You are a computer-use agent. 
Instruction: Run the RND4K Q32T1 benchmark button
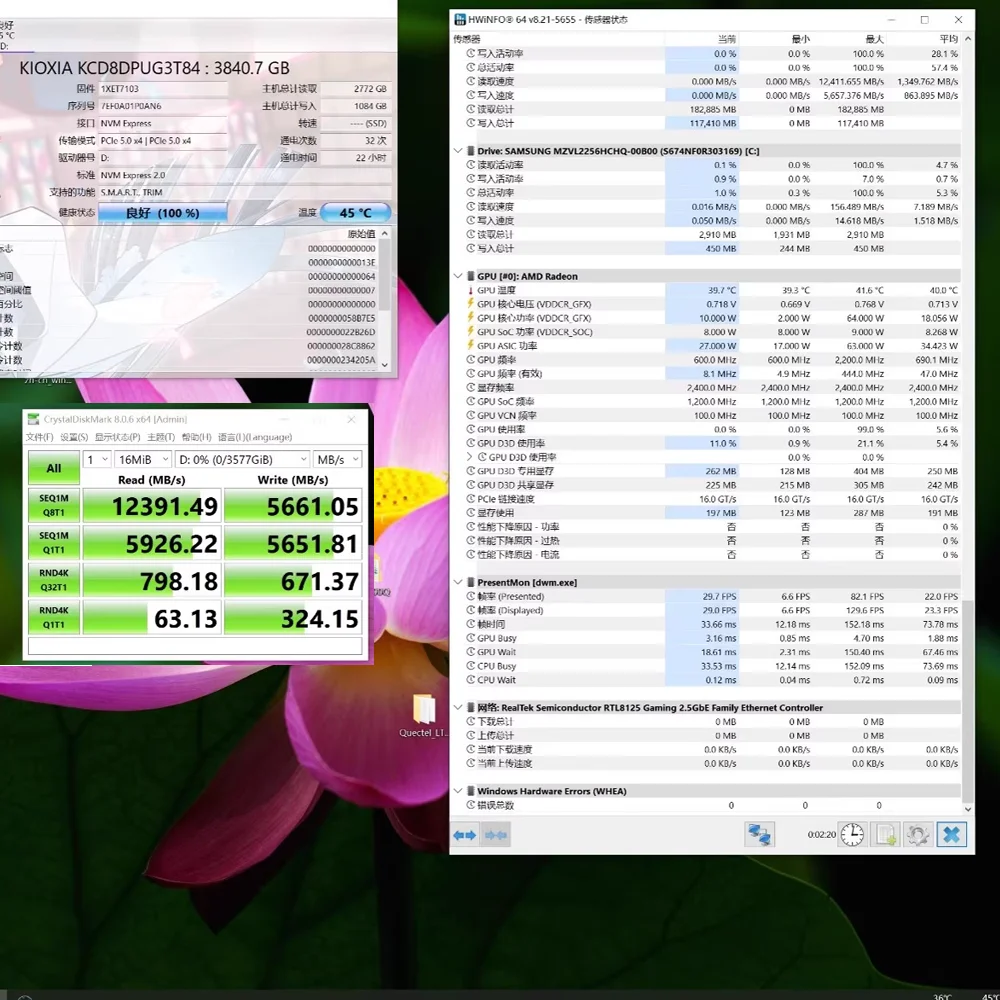[x=54, y=581]
